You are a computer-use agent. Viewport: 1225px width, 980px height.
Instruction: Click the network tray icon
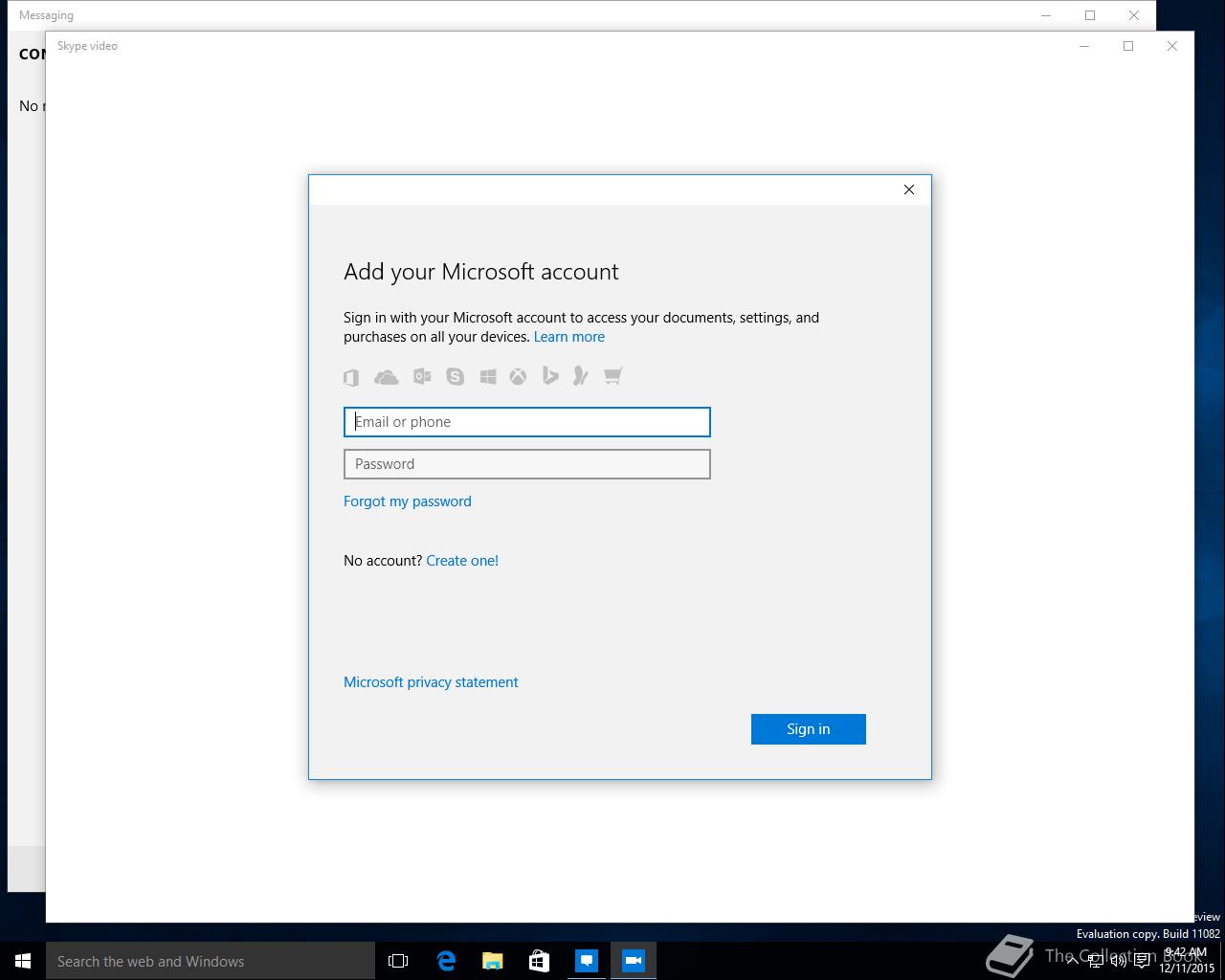click(1096, 961)
